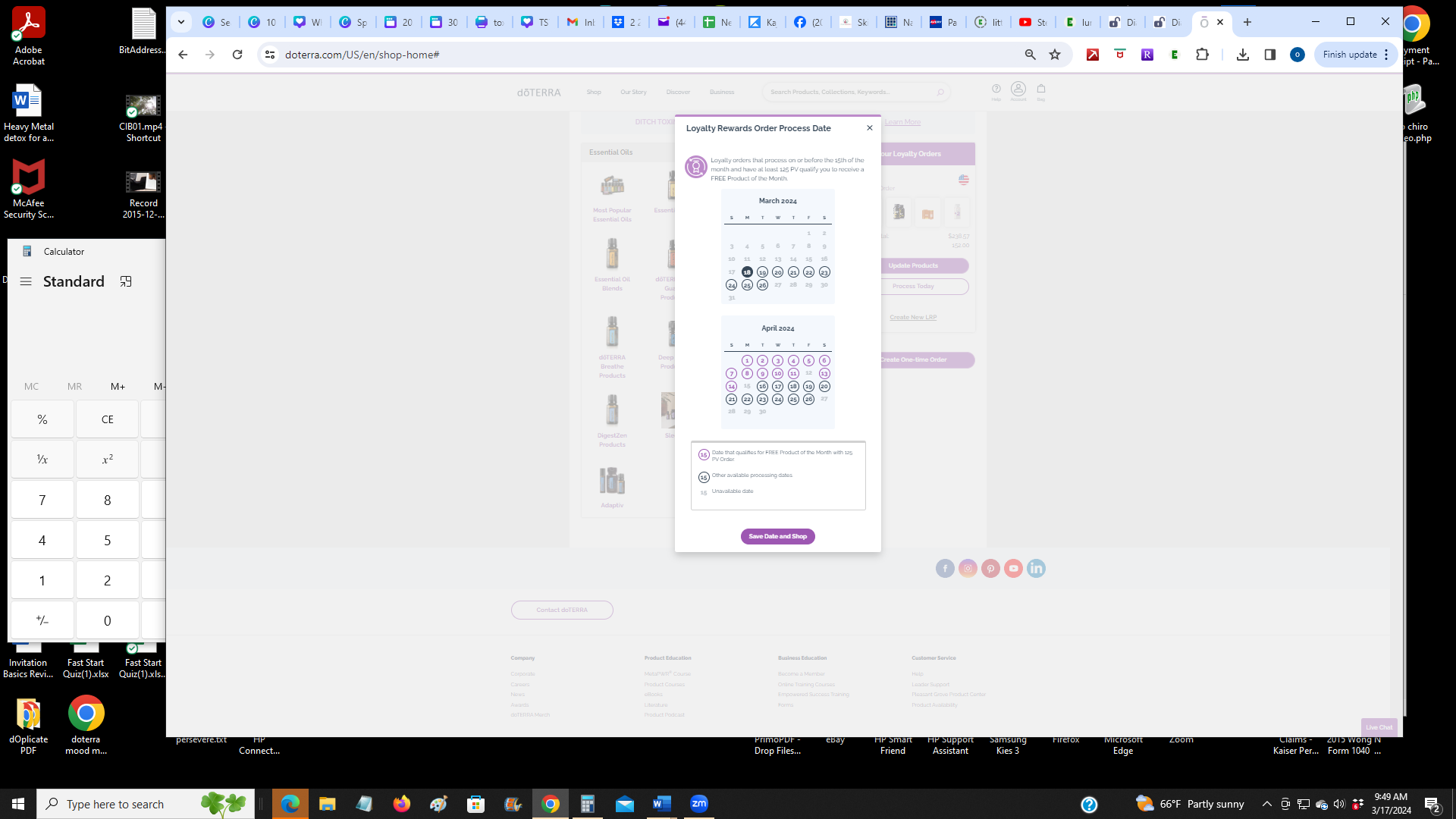
Task: View site information icon in address bar
Action: [x=270, y=55]
